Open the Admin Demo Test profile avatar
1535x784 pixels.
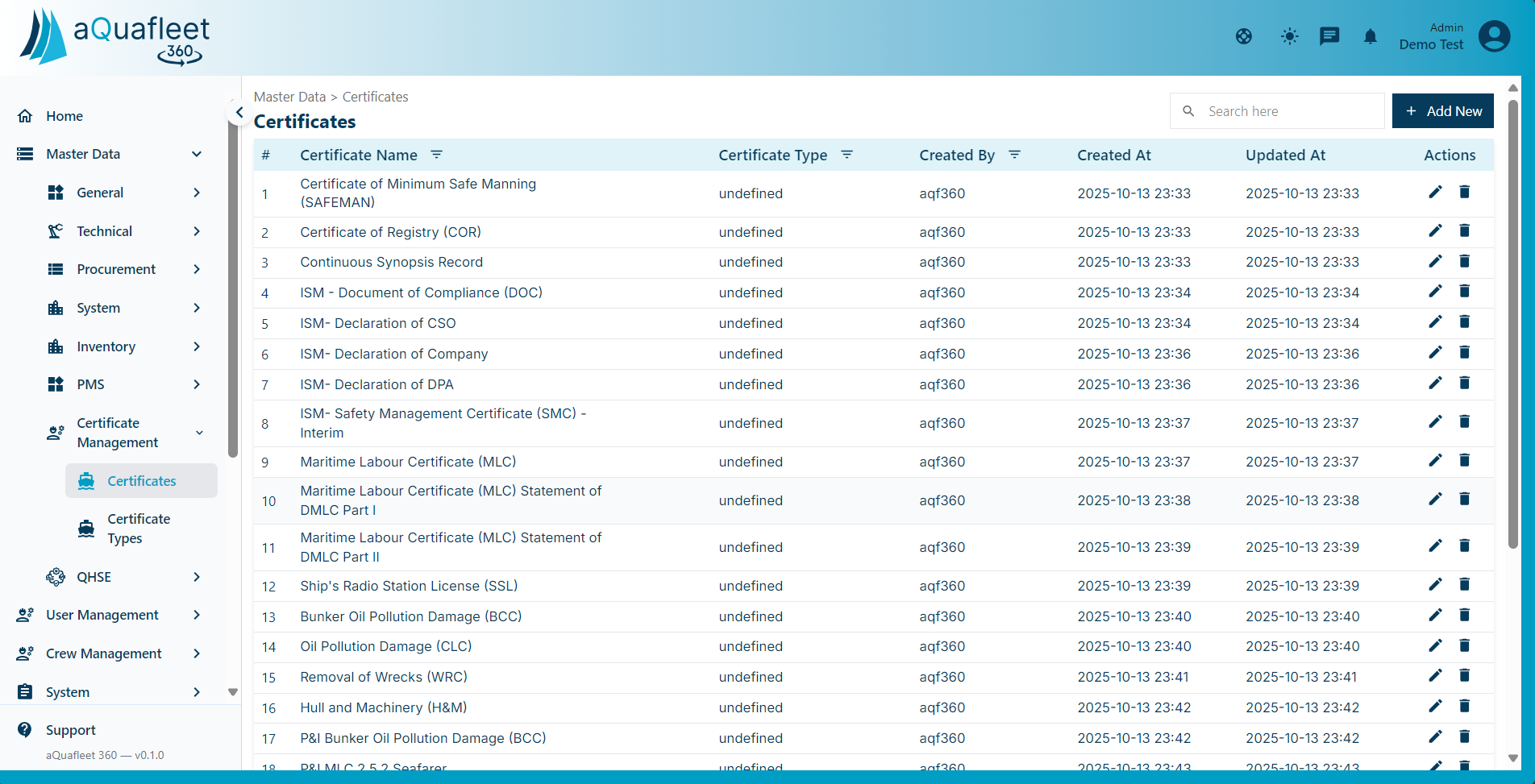[x=1494, y=35]
